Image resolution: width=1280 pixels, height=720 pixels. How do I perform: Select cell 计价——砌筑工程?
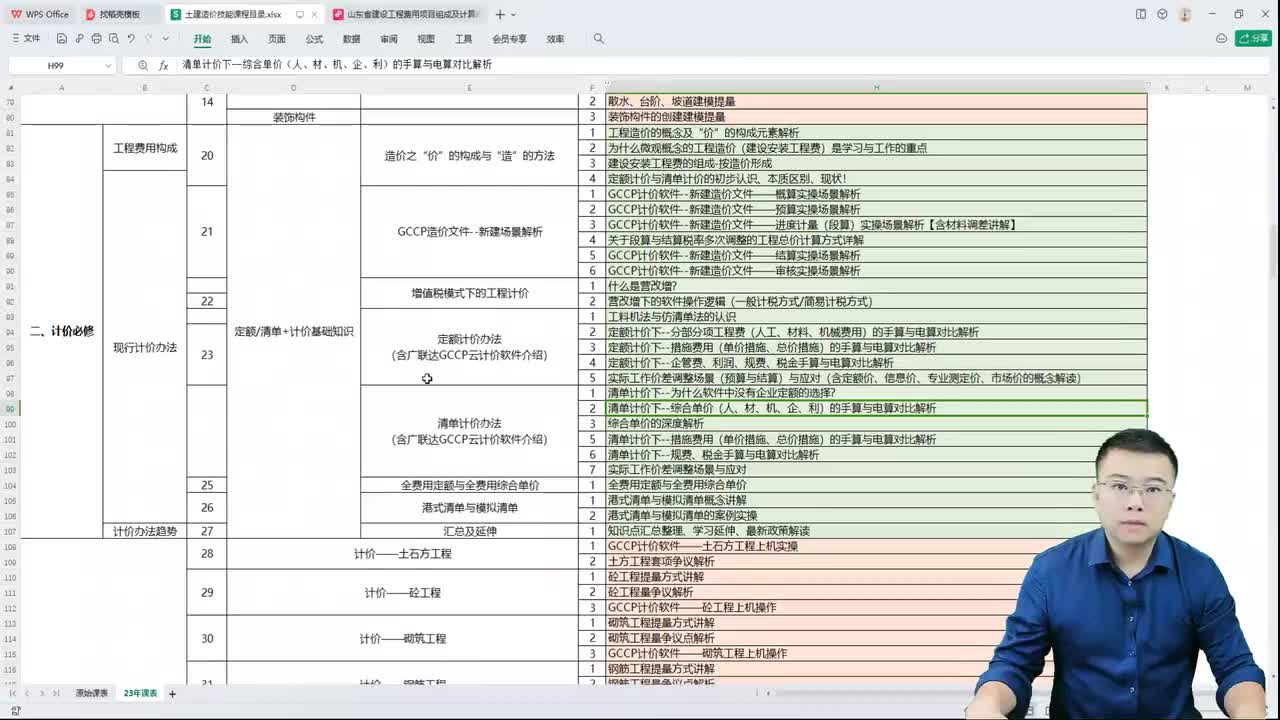coord(403,638)
